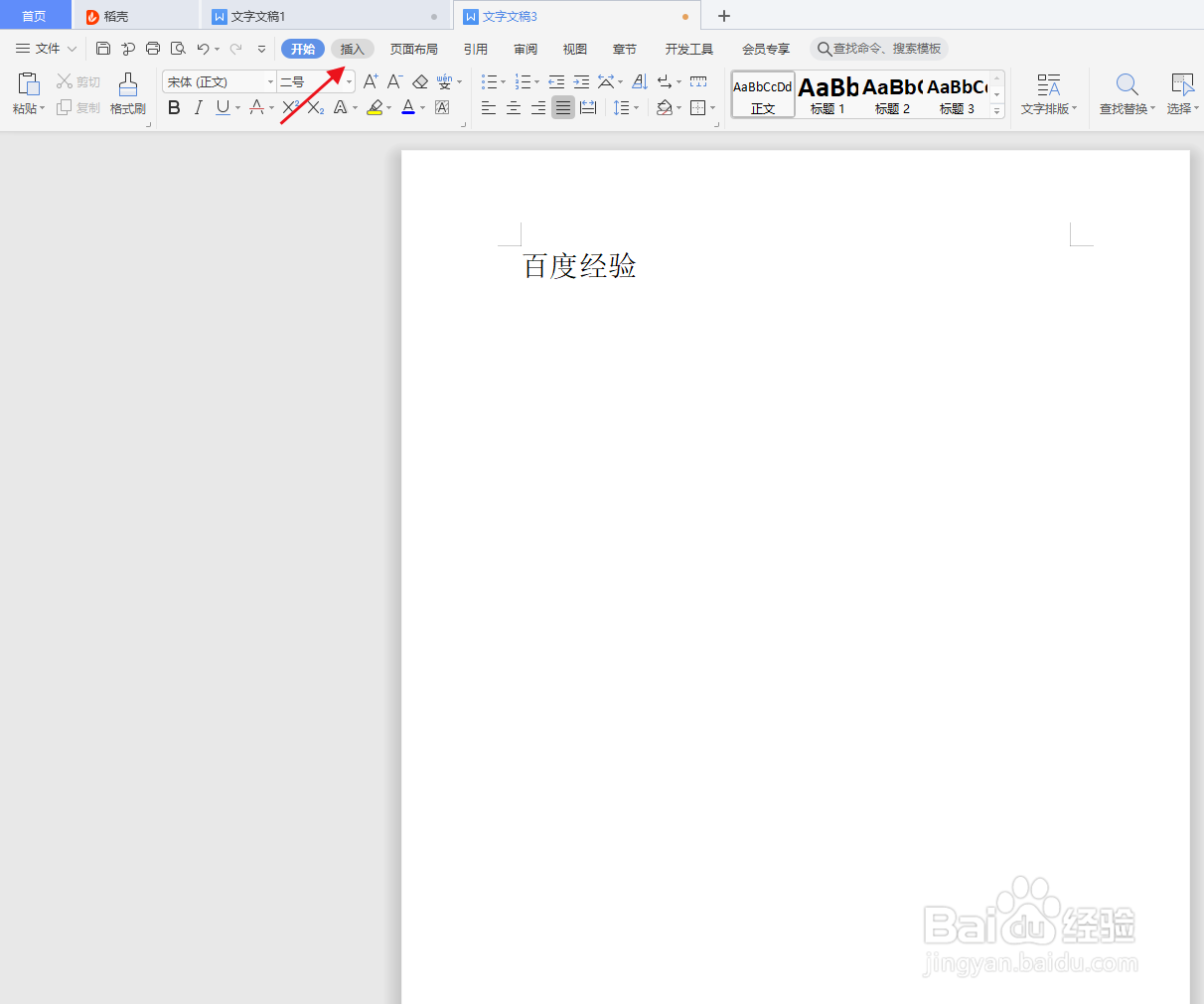Toggle Underline formatting
Screen dimensions: 1204x1004
223,107
